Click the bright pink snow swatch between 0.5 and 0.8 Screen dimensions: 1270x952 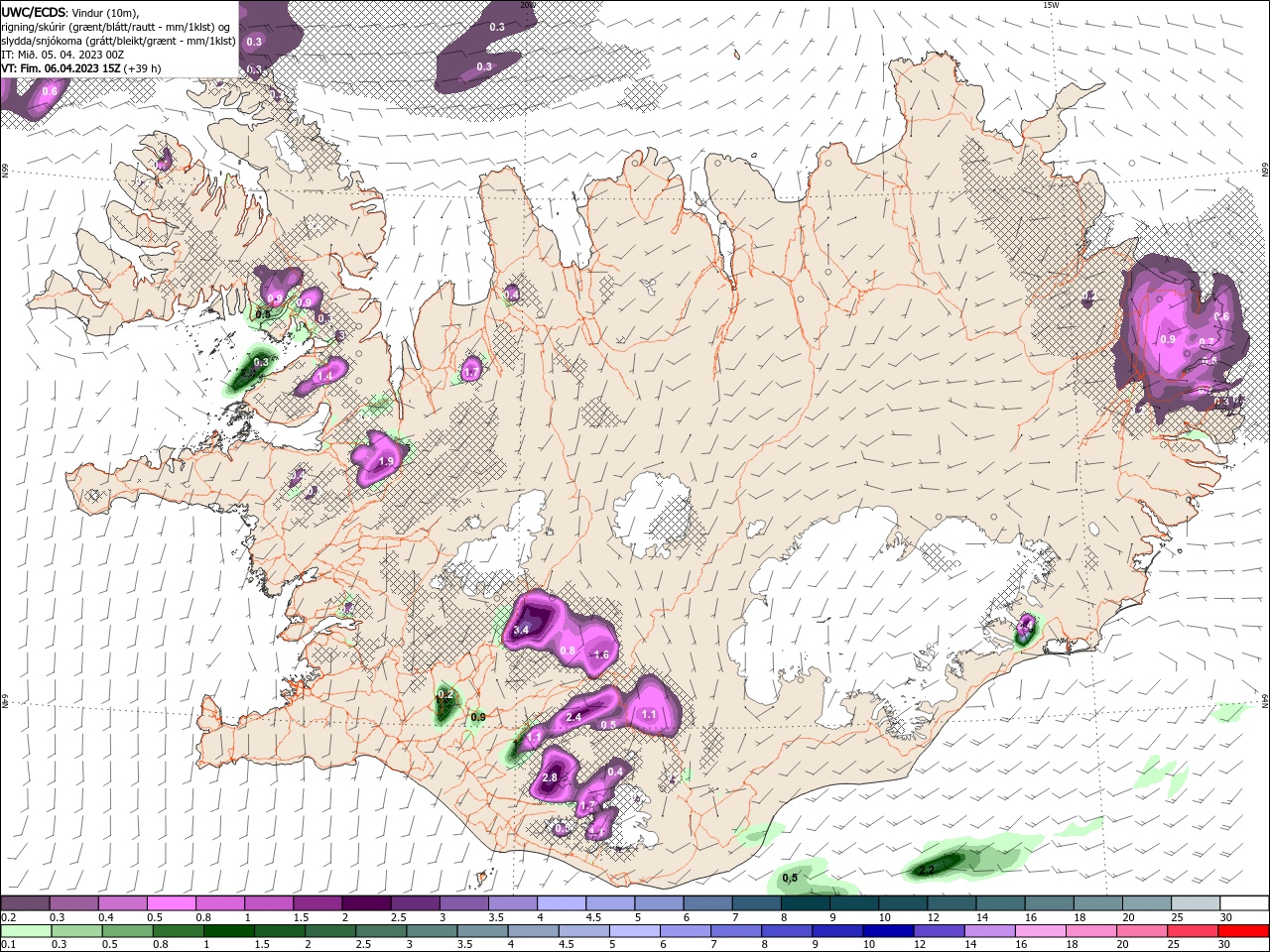click(172, 903)
